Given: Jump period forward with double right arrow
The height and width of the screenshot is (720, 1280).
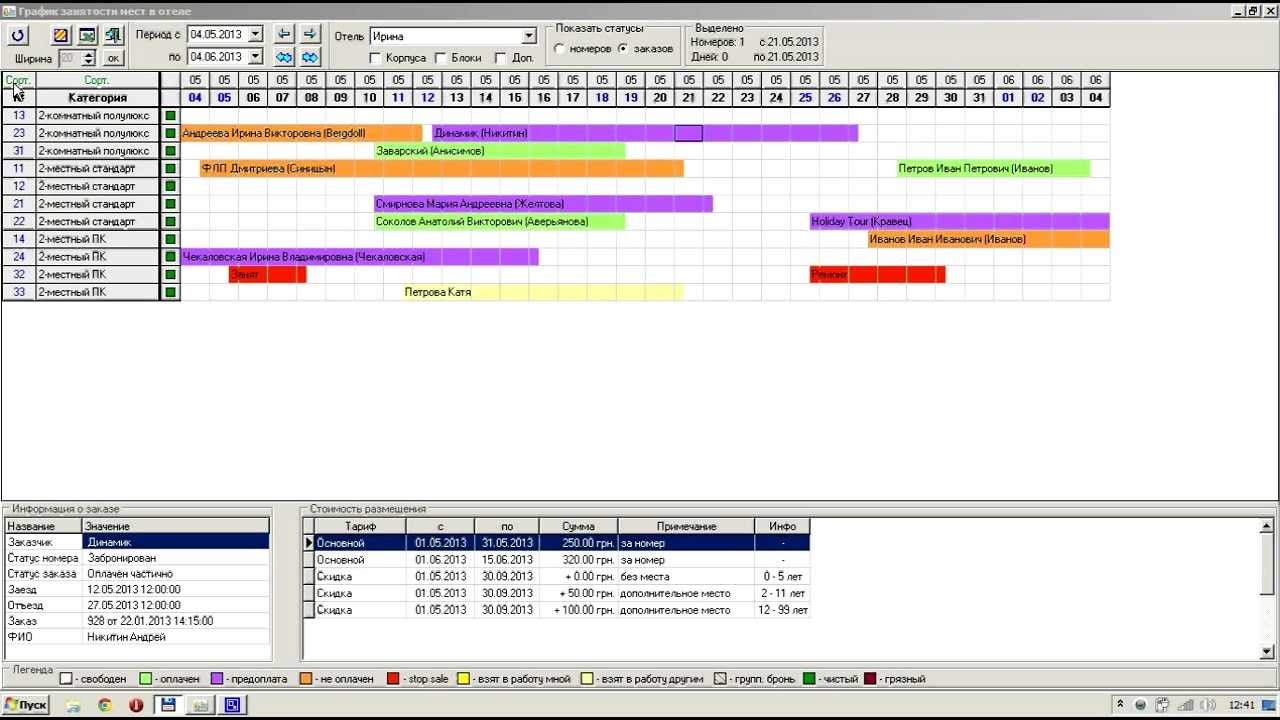Looking at the screenshot, I should click(x=310, y=57).
